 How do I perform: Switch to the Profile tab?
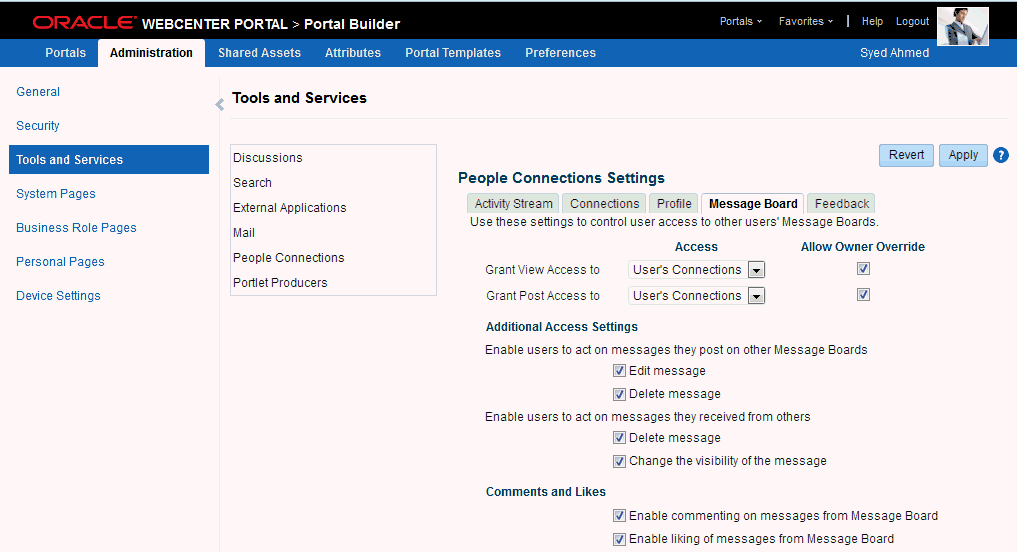674,204
